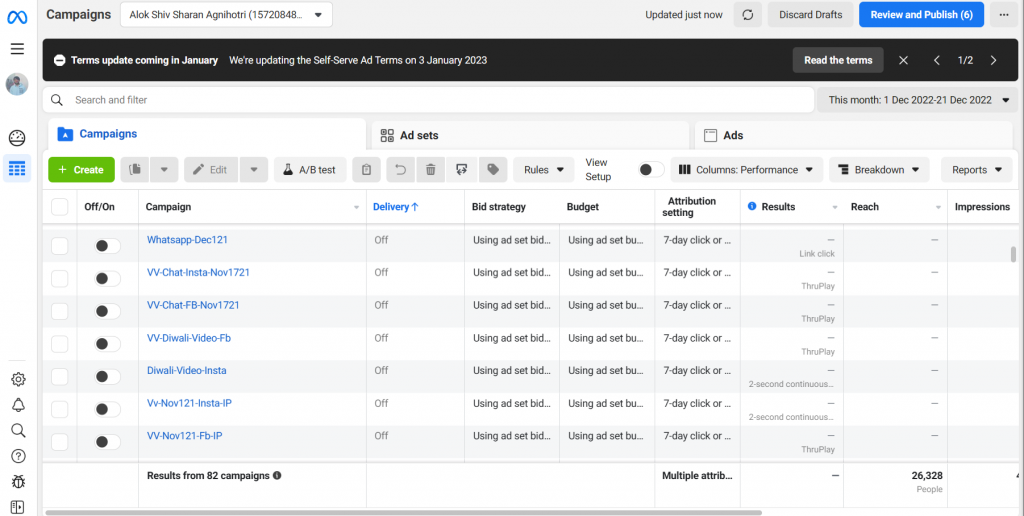
Task: Sort by the Delivery column header
Action: coord(396,206)
